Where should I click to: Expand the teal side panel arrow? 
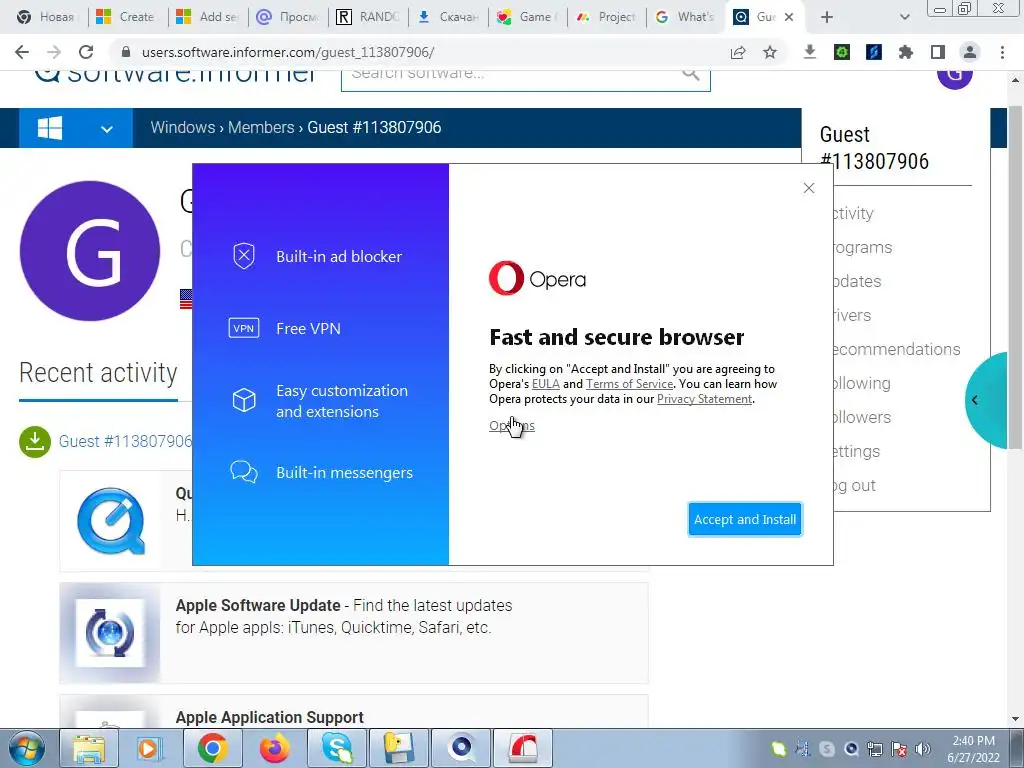[974, 400]
